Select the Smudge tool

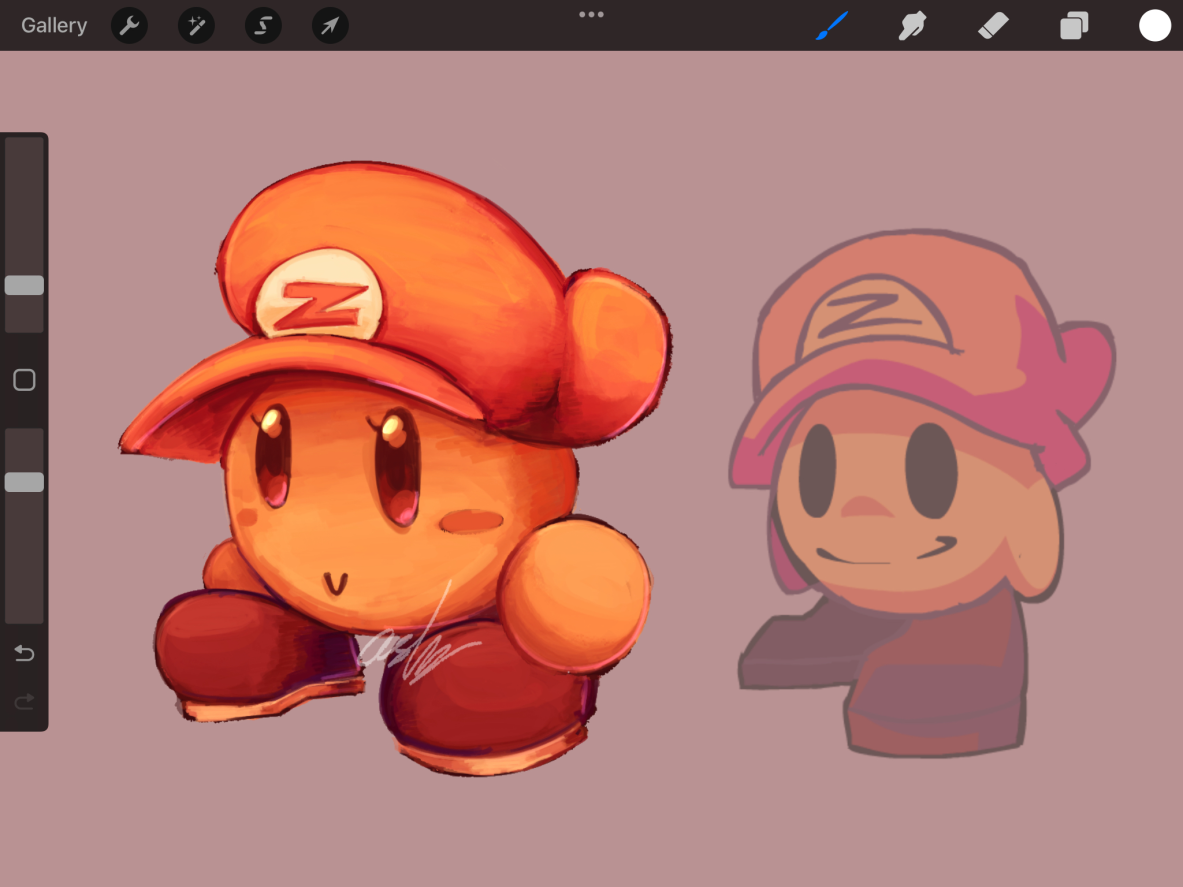pyautogui.click(x=912, y=26)
